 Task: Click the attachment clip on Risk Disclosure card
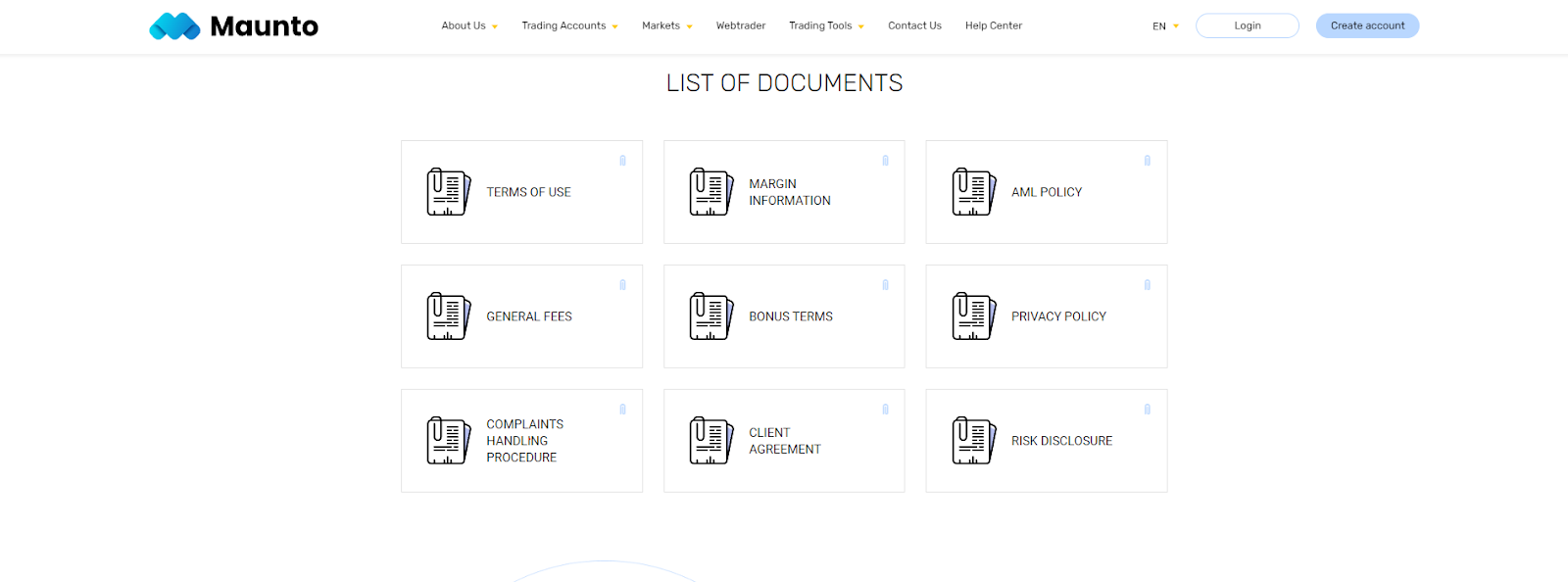(1148, 410)
